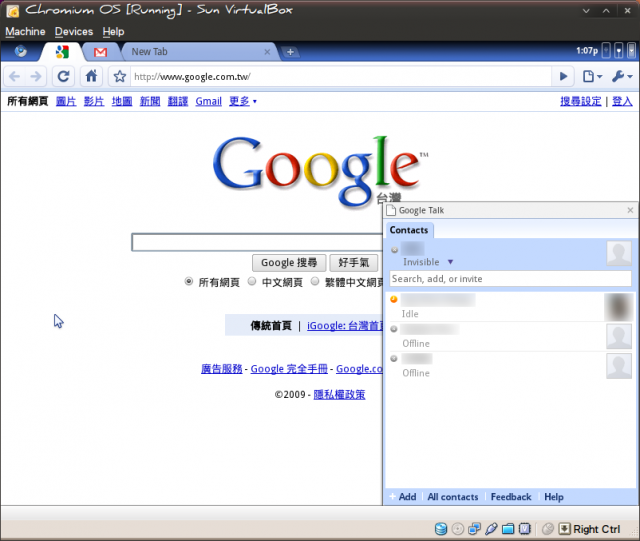
Task: Click the 1:07p clock in the tab strip
Action: (587, 51)
